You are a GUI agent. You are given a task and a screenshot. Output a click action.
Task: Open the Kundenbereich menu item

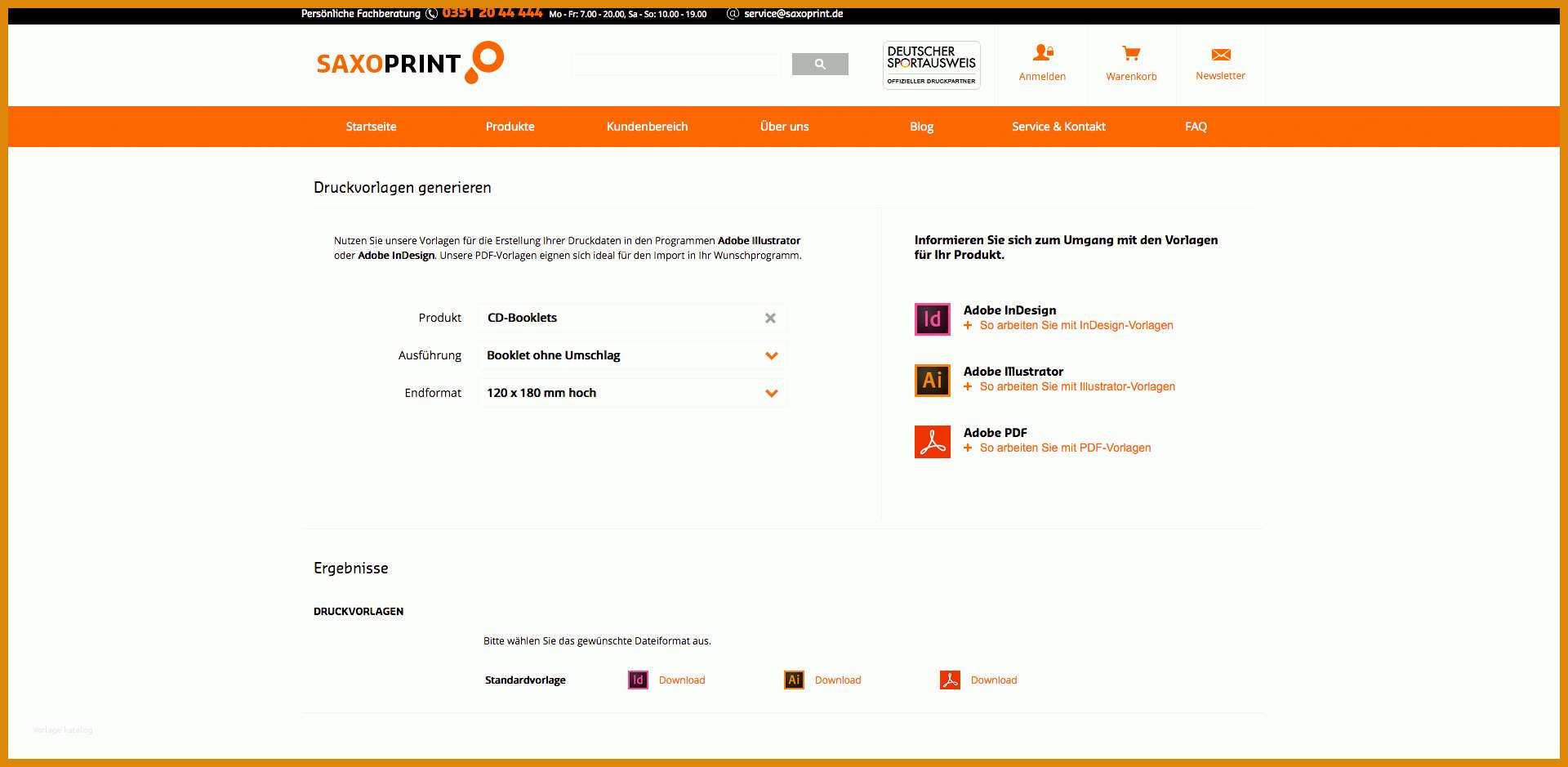[x=647, y=127]
